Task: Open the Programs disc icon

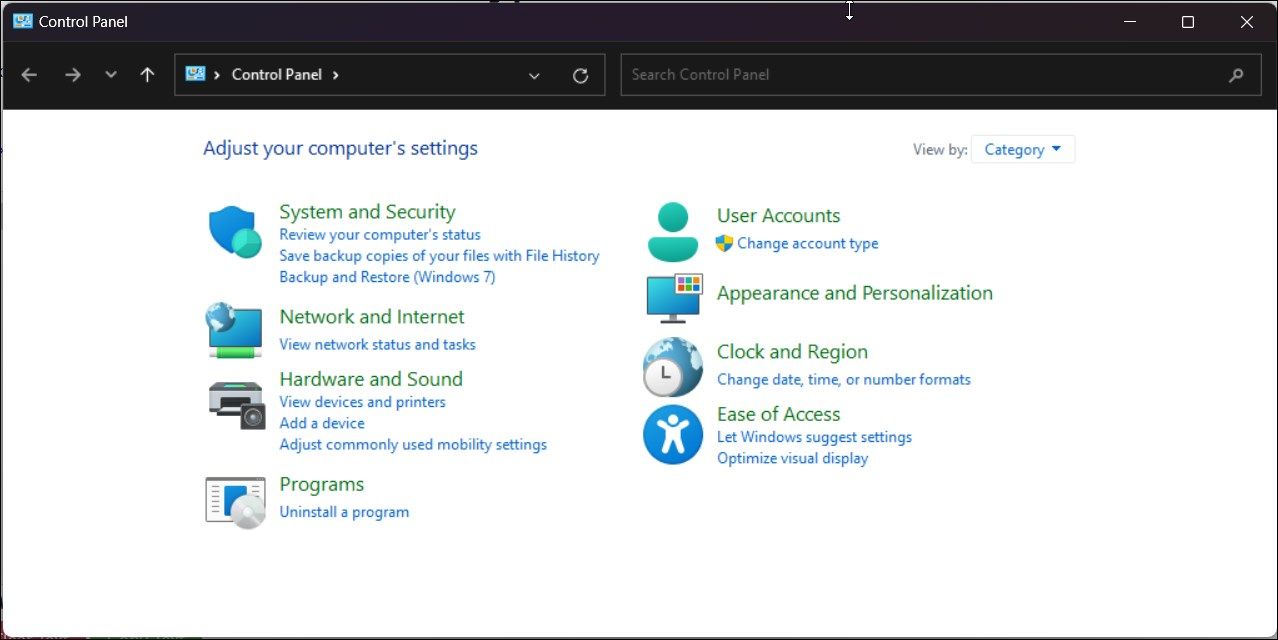Action: point(236,502)
